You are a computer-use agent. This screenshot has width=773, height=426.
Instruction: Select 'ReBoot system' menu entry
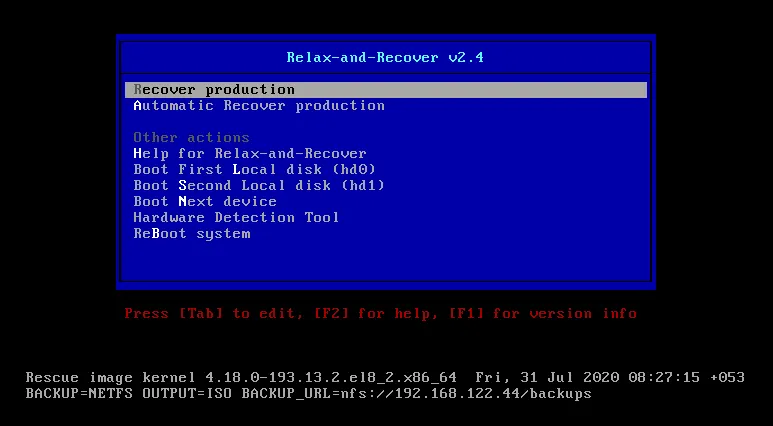[192, 234]
